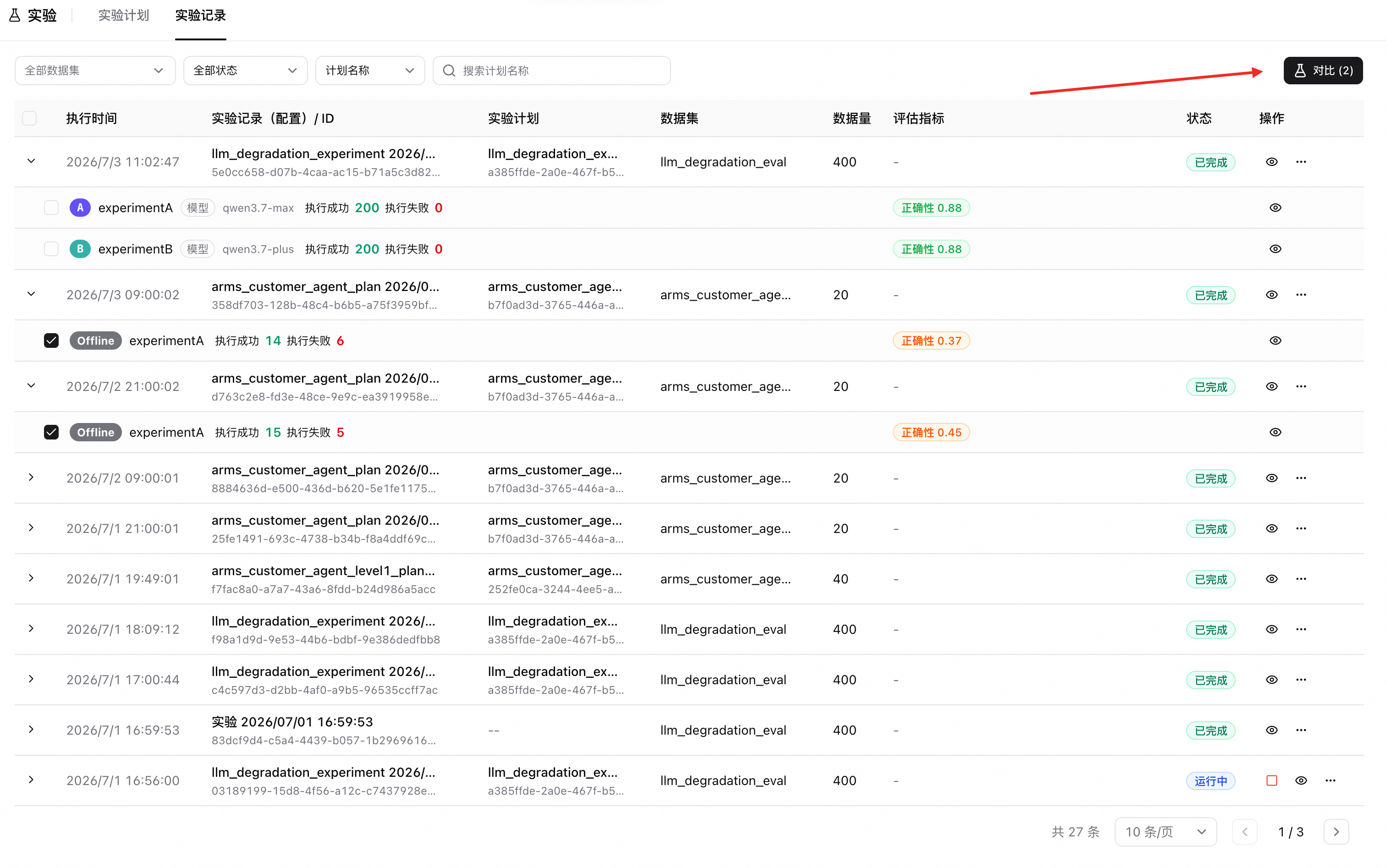Open more actions for 2026/7/3 09:00:02 record

[1300, 295]
